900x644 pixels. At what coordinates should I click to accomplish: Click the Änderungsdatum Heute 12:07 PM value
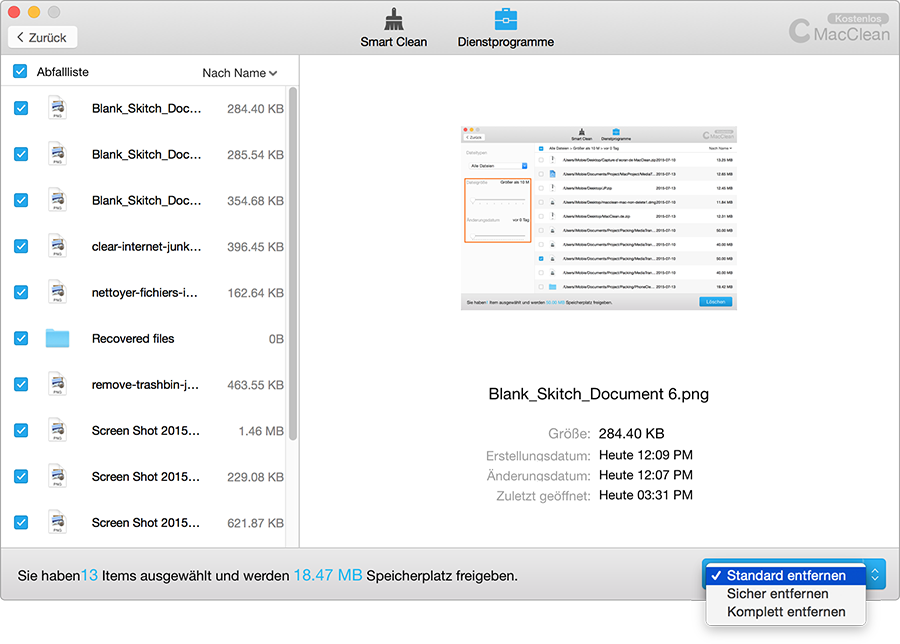[646, 475]
